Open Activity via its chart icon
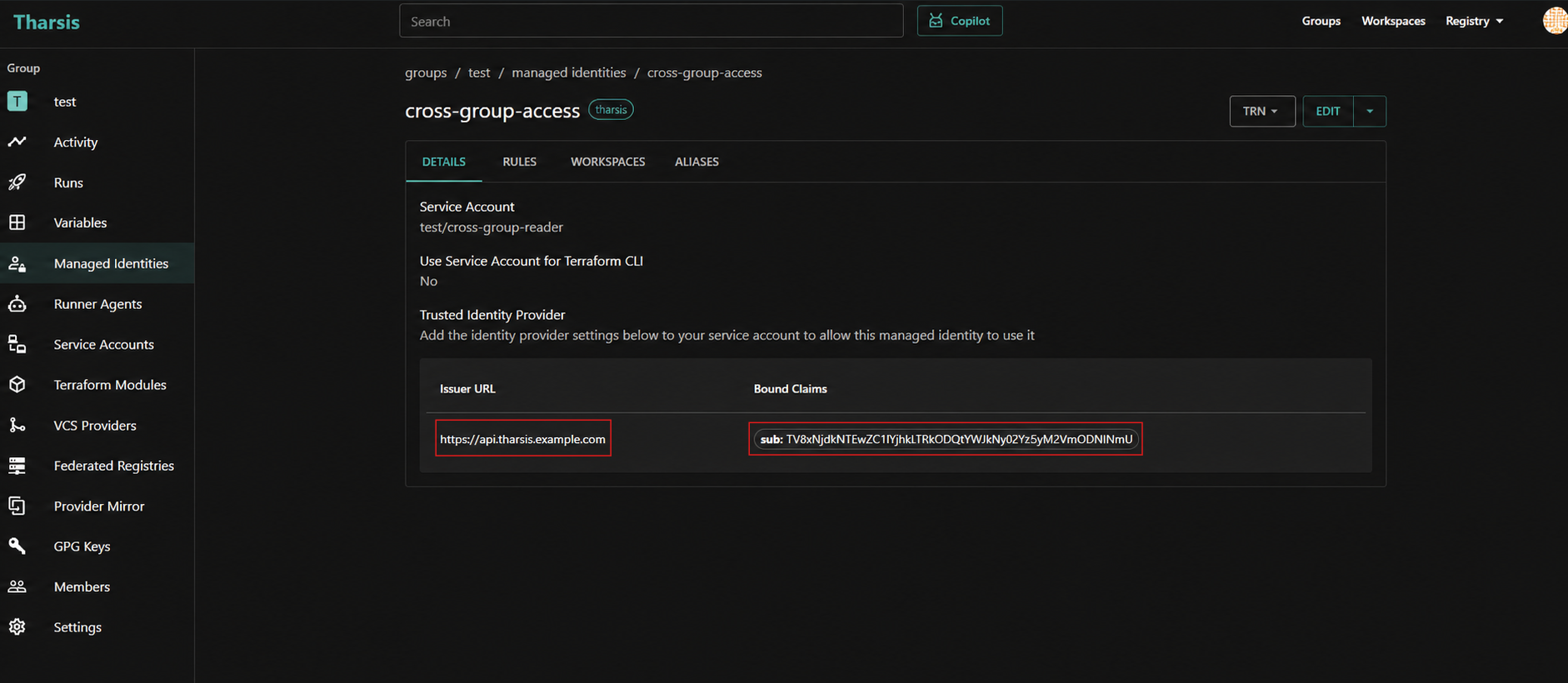The height and width of the screenshot is (683, 1568). pyautogui.click(x=17, y=142)
